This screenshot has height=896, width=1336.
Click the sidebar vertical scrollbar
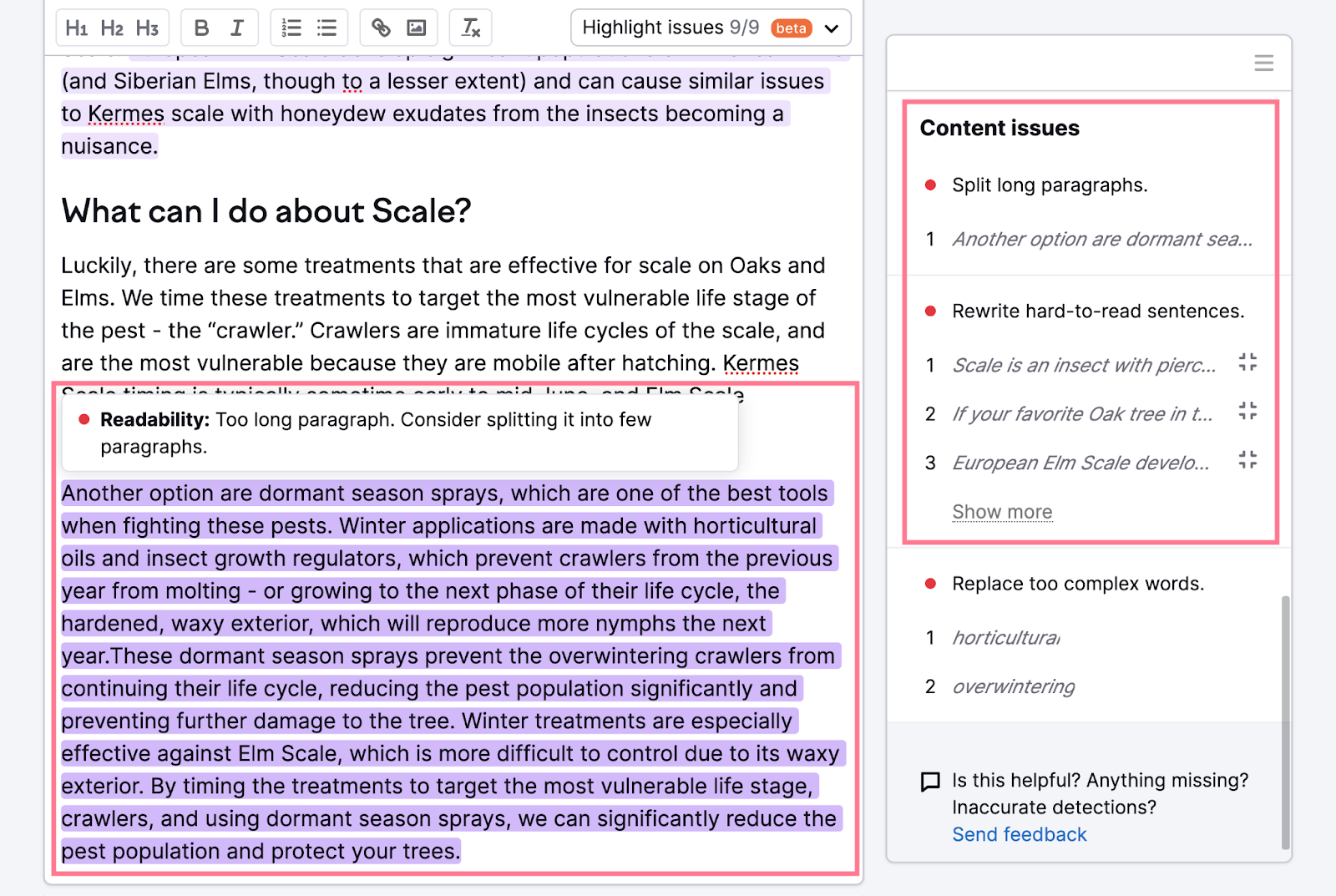pos(1285,722)
